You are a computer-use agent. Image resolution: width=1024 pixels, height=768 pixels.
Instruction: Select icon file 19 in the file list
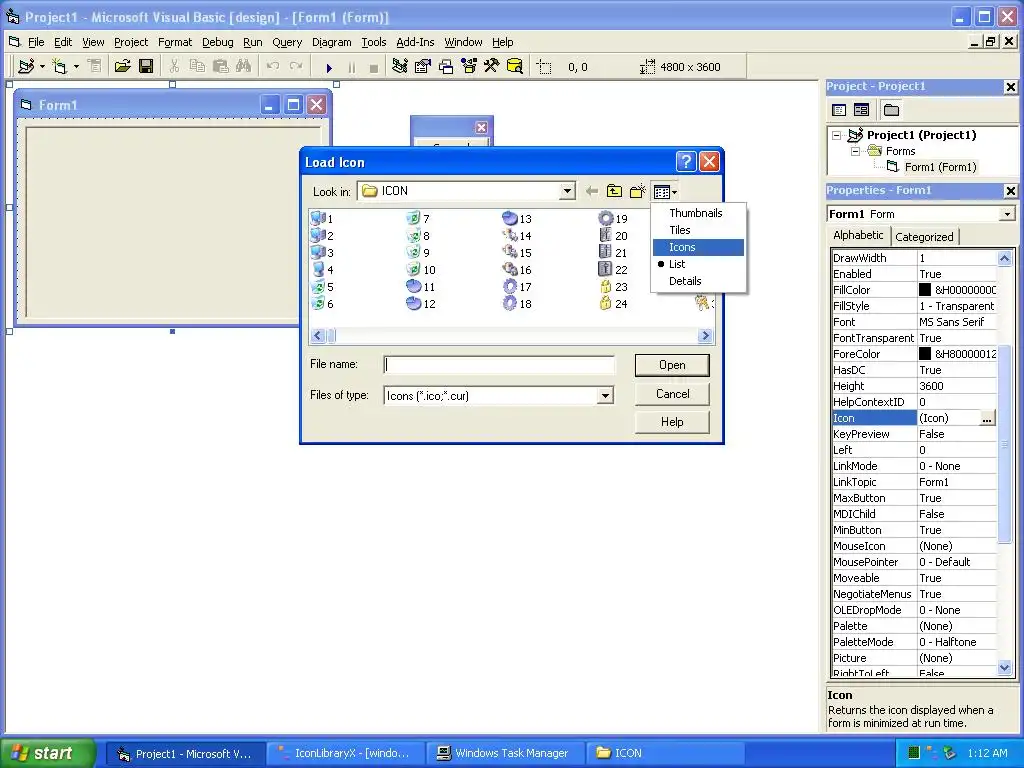coord(613,219)
